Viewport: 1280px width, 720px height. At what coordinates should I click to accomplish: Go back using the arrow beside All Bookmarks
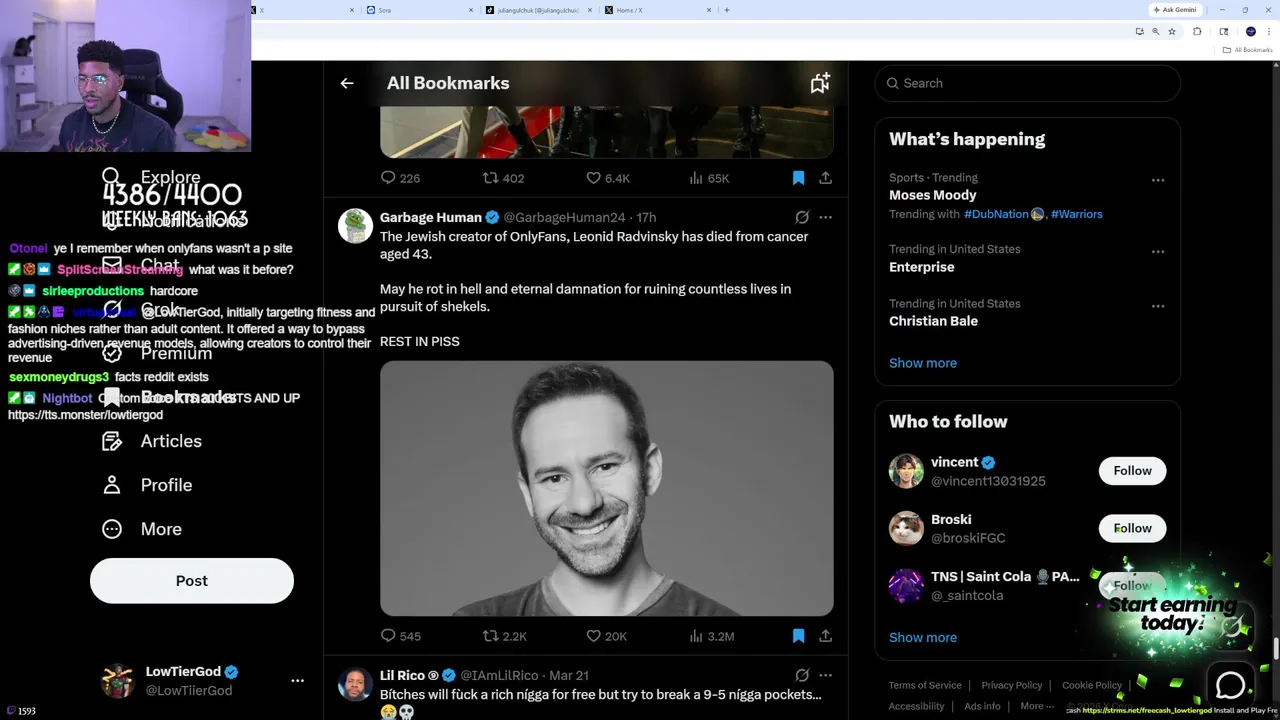pos(347,83)
